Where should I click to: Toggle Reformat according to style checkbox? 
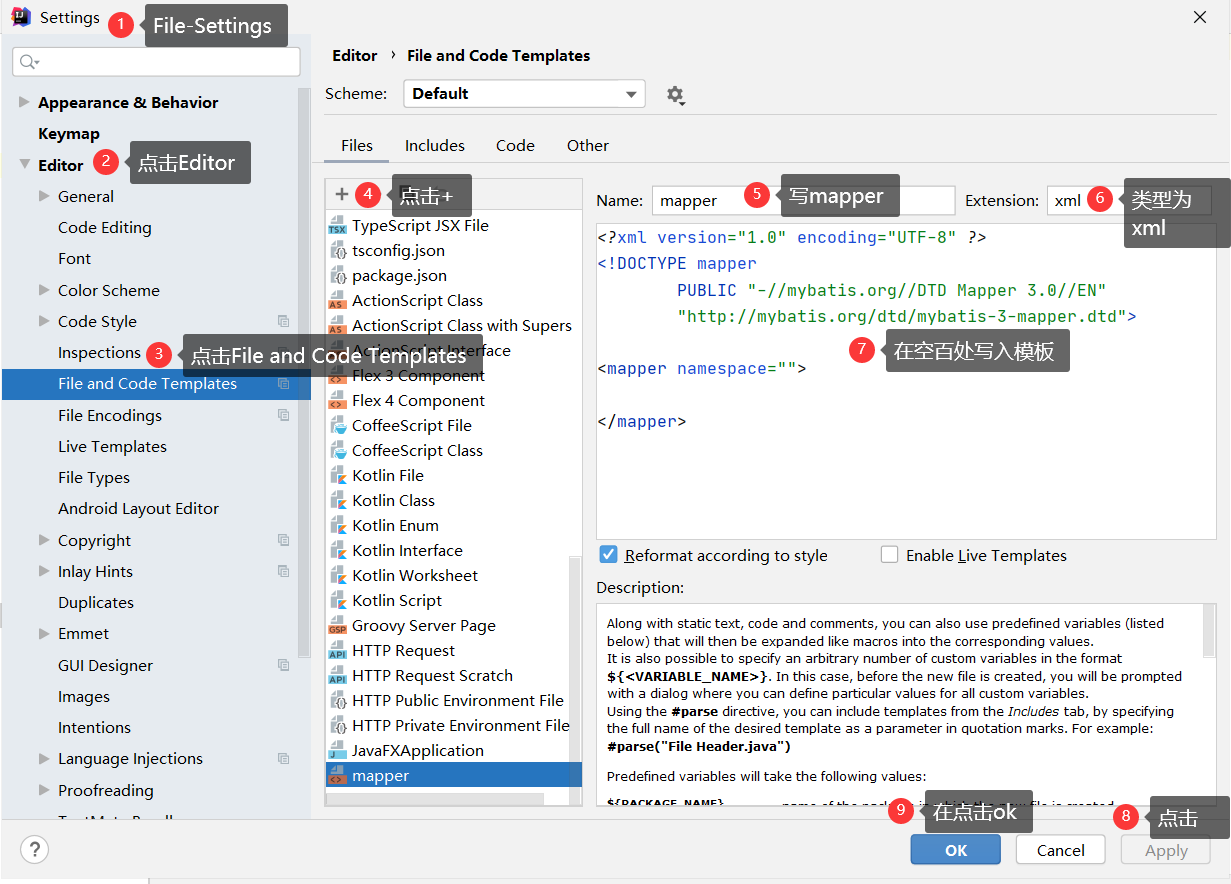coord(608,555)
